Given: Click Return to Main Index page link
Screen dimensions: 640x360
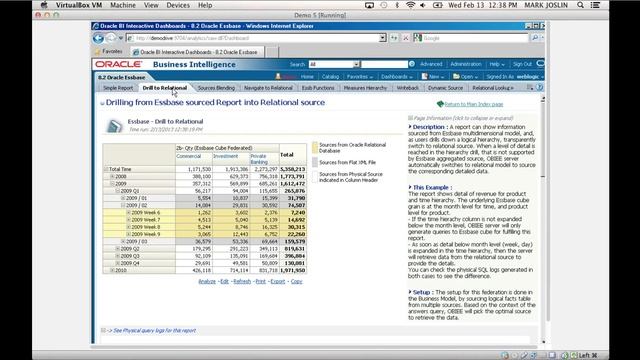Looking at the screenshot, I should tap(474, 104).
